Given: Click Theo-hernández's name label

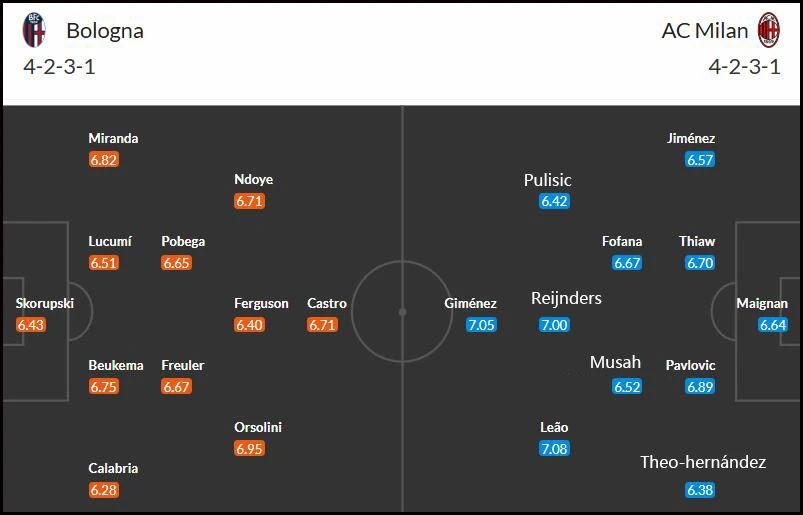Looking at the screenshot, I should [703, 462].
